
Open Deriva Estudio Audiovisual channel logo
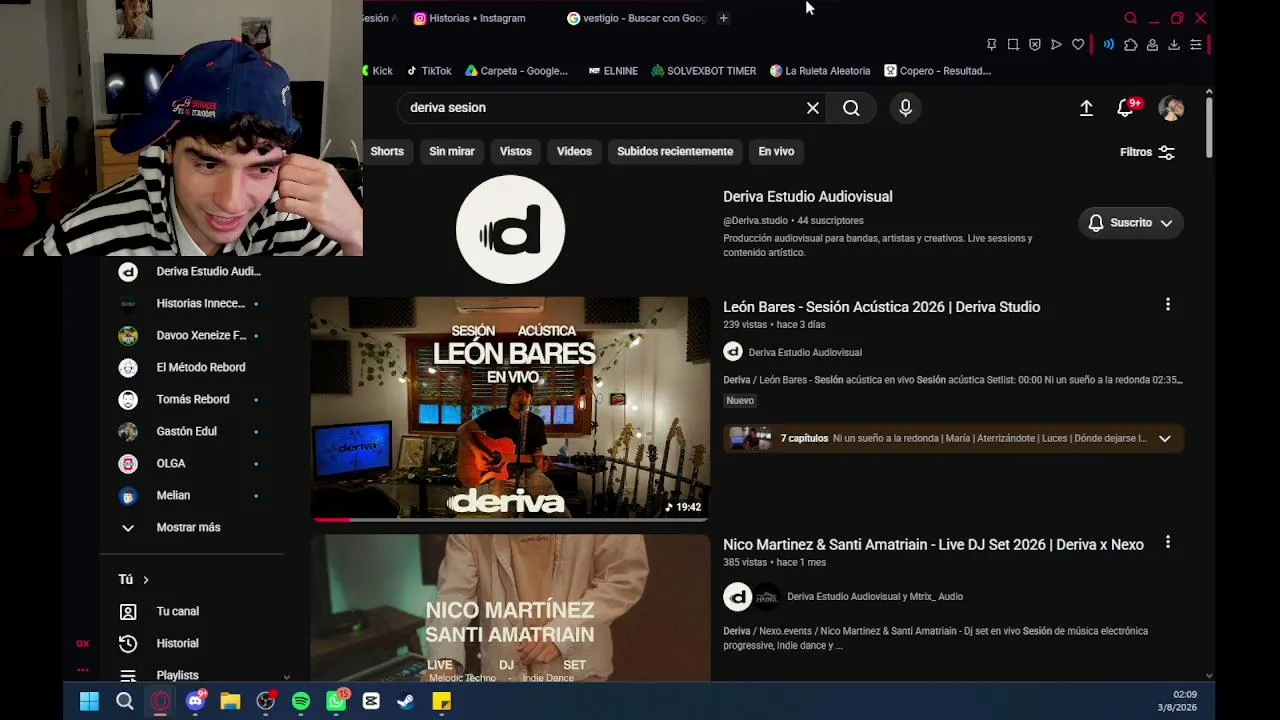511,230
